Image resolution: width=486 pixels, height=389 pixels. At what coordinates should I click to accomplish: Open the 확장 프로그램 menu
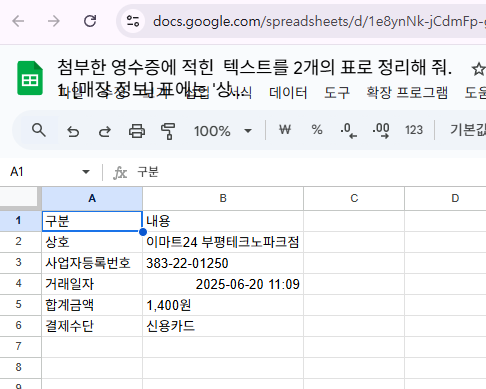click(407, 92)
